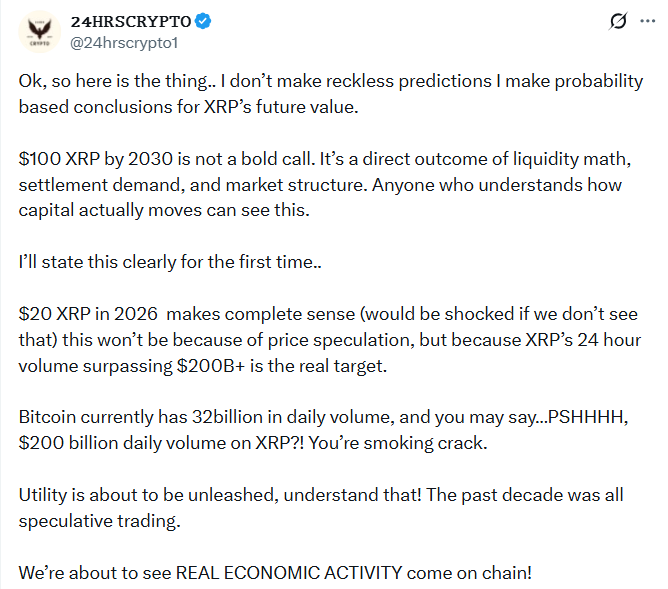Viewport: 668px width, 589px height.
Task: Open the 24HRSCRYPTO display name link
Action: [x=128, y=22]
